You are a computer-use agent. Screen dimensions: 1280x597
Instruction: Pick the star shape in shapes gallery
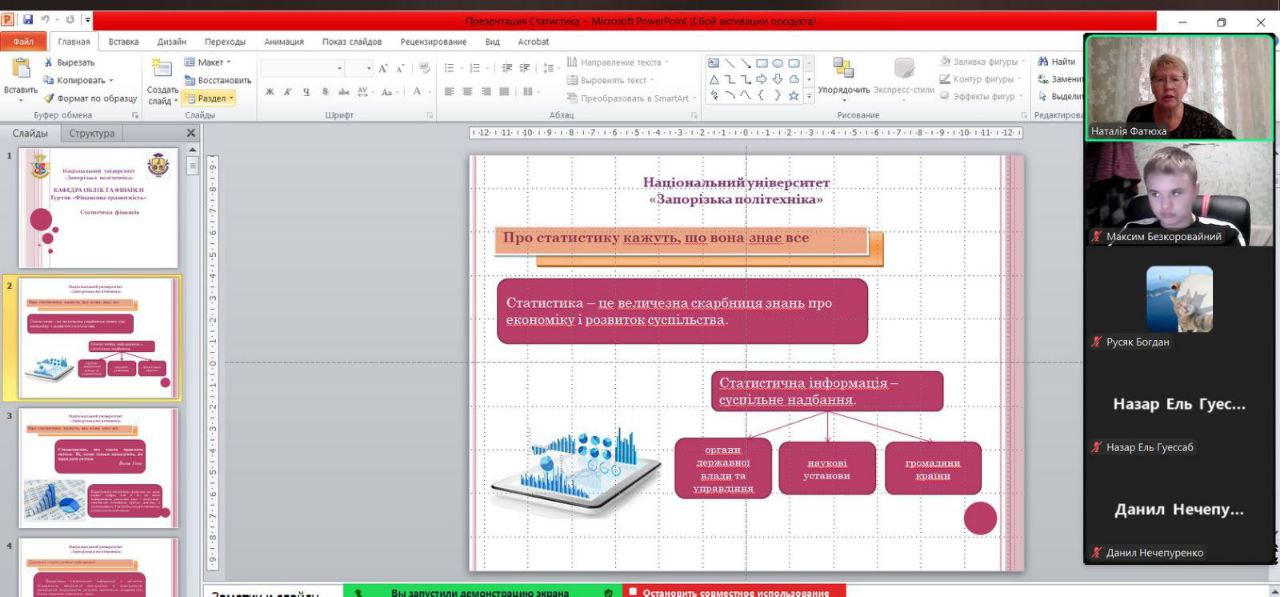pyautogui.click(x=794, y=96)
